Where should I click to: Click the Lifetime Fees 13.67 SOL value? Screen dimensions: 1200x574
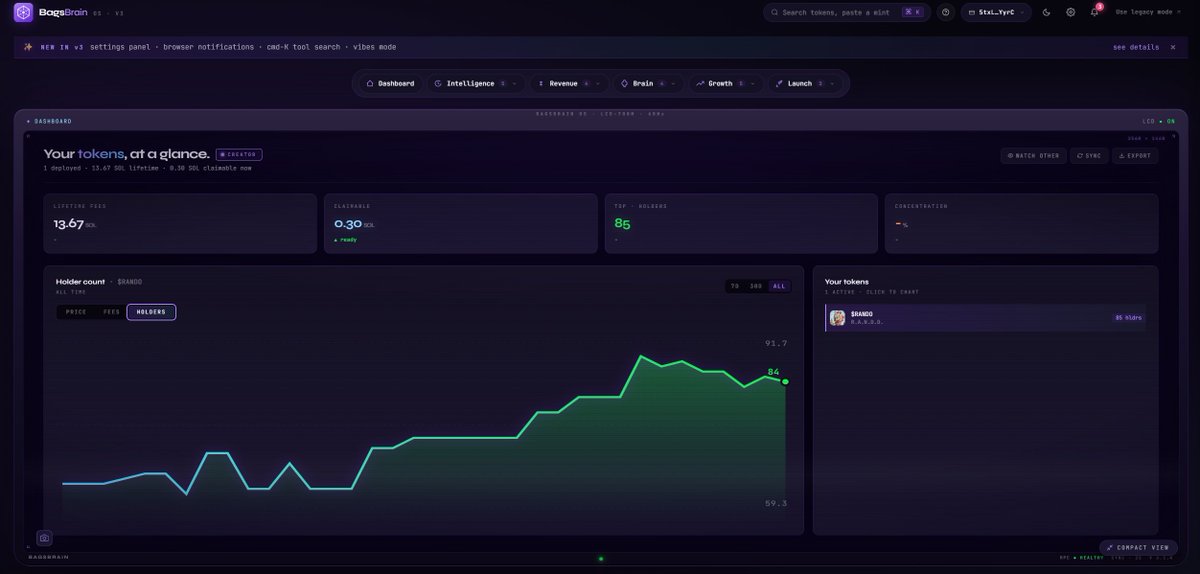(74, 224)
